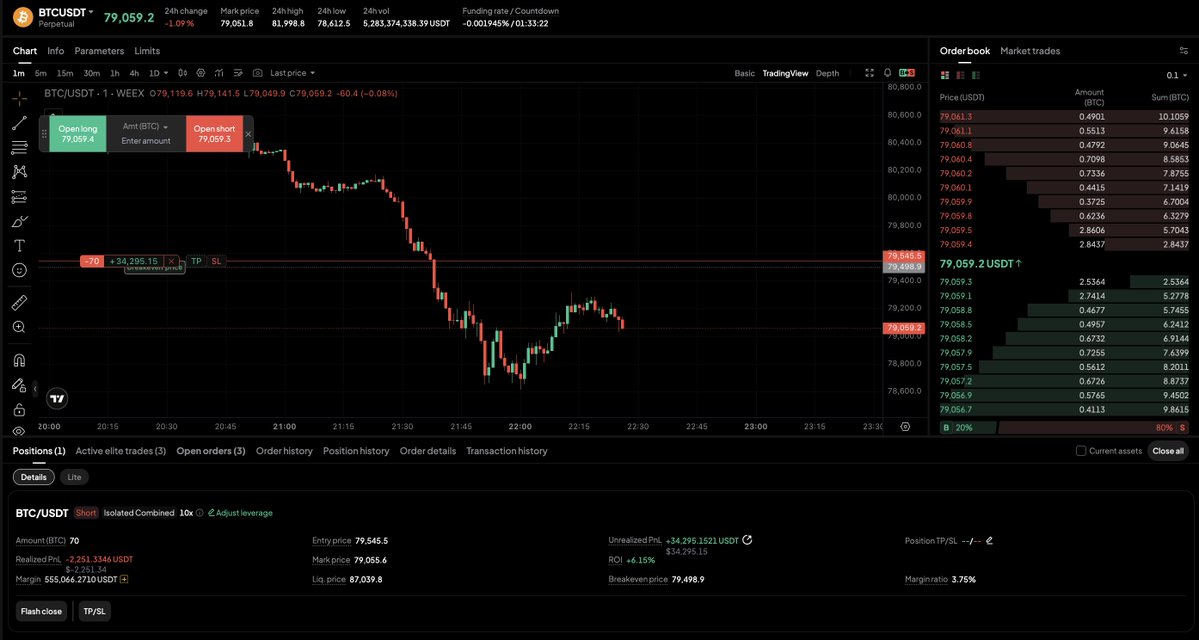
Task: Select the ruler measure tool
Action: [x=19, y=302]
